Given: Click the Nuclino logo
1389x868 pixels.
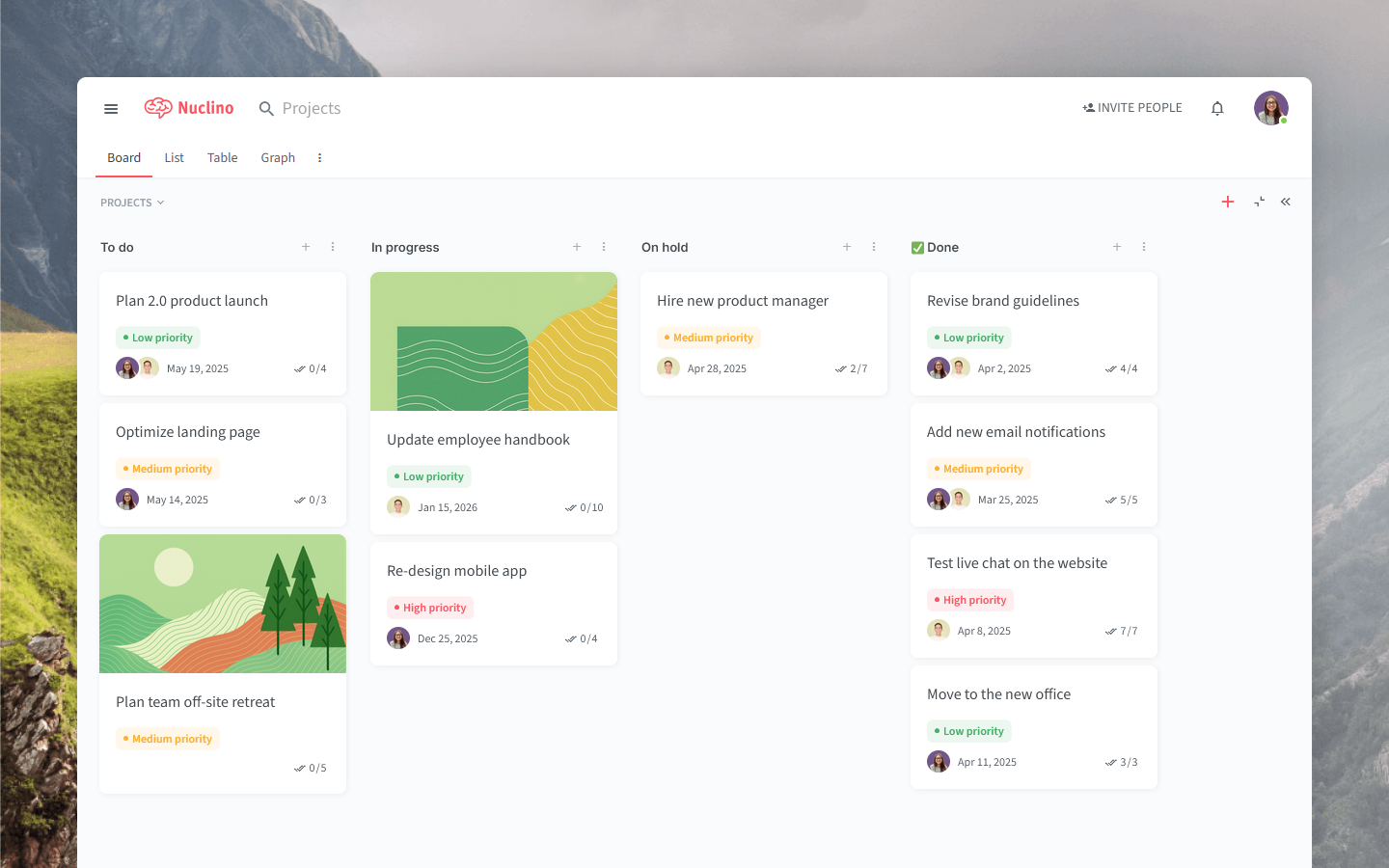Looking at the screenshot, I should (189, 107).
